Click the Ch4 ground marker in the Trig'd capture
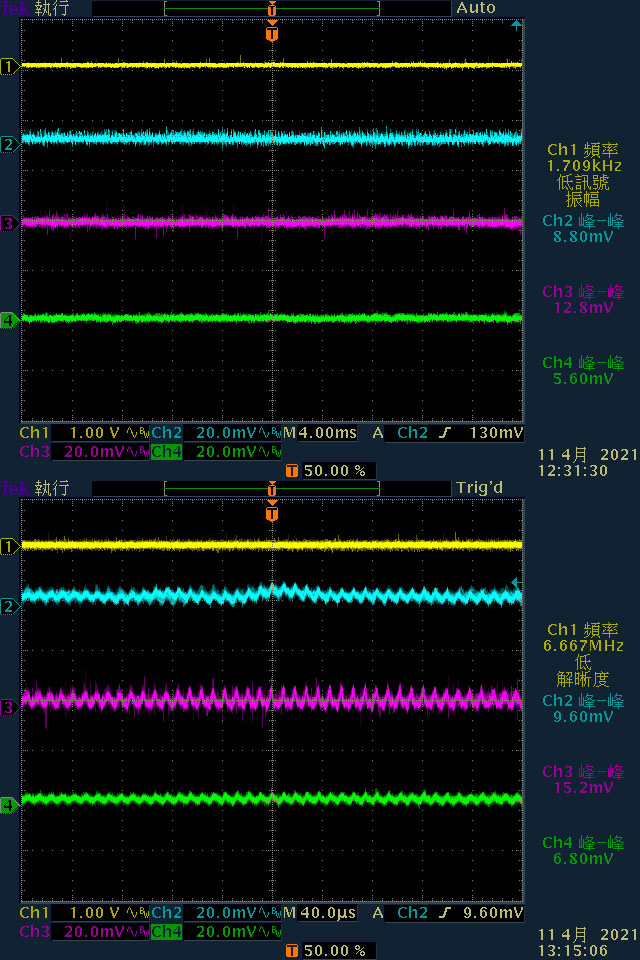 pos(9,805)
